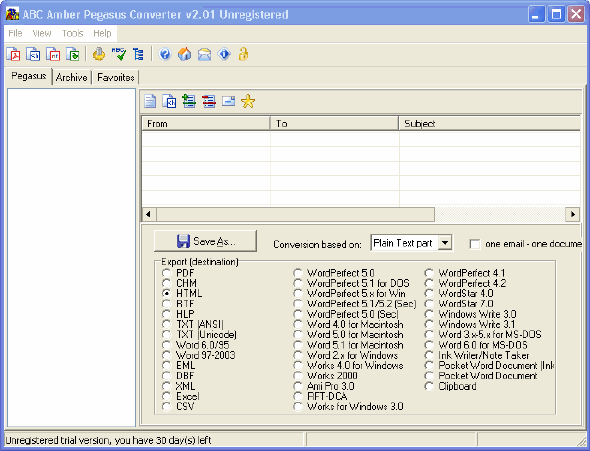Click the To column header
This screenshot has height=451, width=590.
click(334, 123)
